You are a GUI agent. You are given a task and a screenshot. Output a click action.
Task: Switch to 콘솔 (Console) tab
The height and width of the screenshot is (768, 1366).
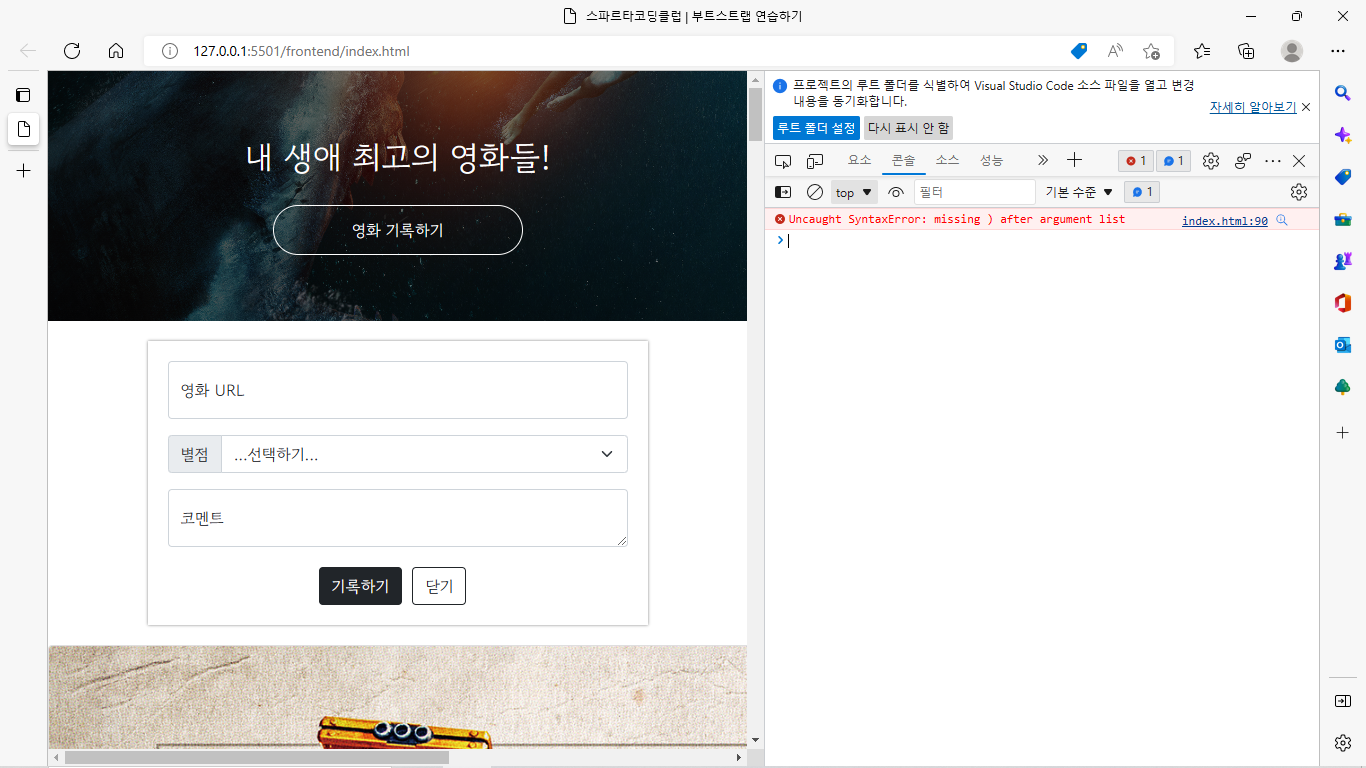tap(903, 160)
